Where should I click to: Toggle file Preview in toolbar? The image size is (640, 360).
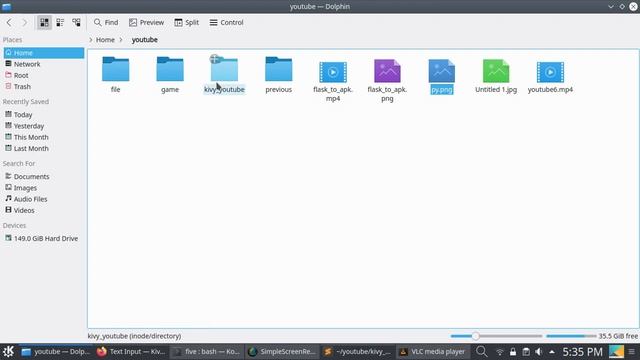tap(147, 22)
